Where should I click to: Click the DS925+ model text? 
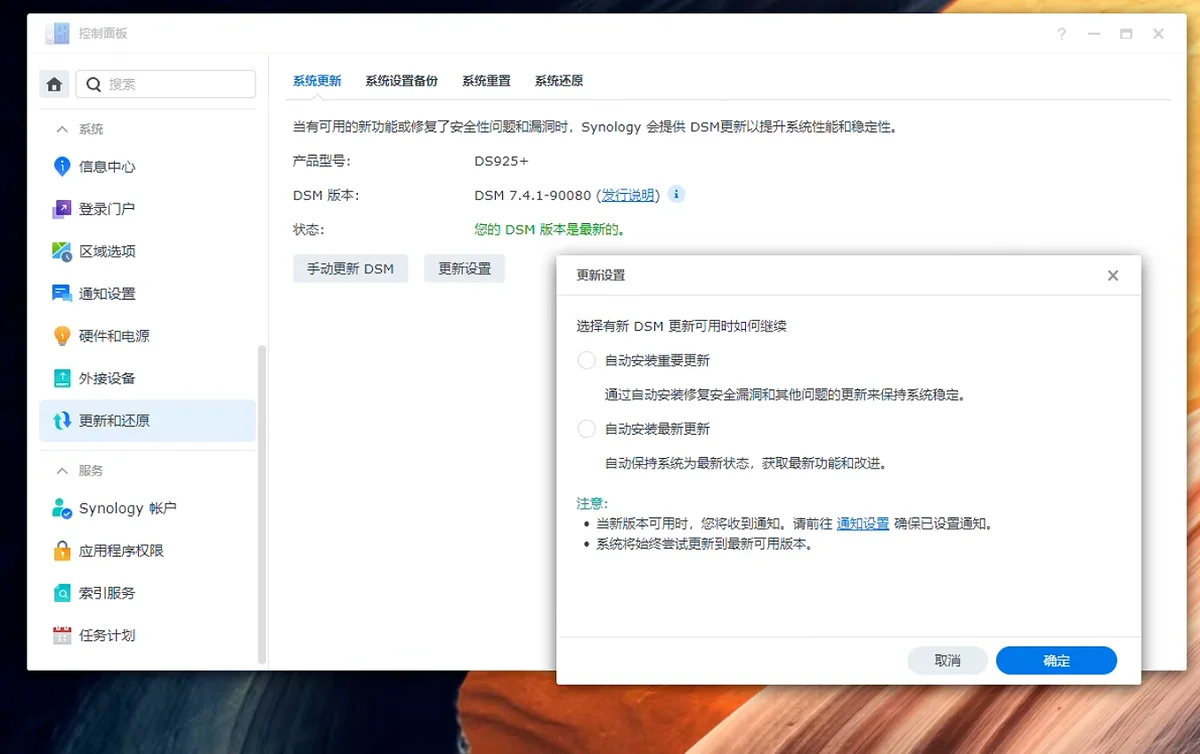coord(501,160)
